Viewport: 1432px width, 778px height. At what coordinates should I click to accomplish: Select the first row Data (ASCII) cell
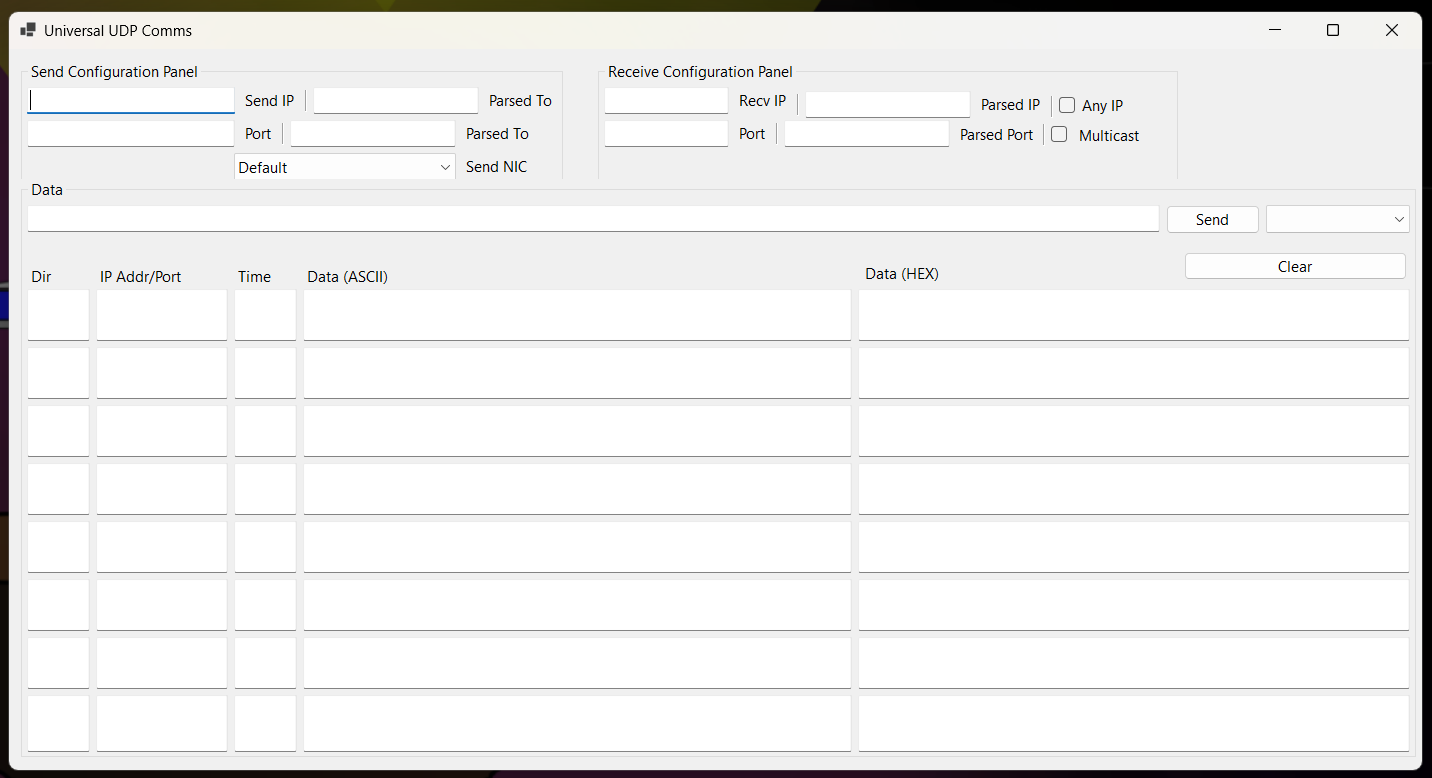577,315
